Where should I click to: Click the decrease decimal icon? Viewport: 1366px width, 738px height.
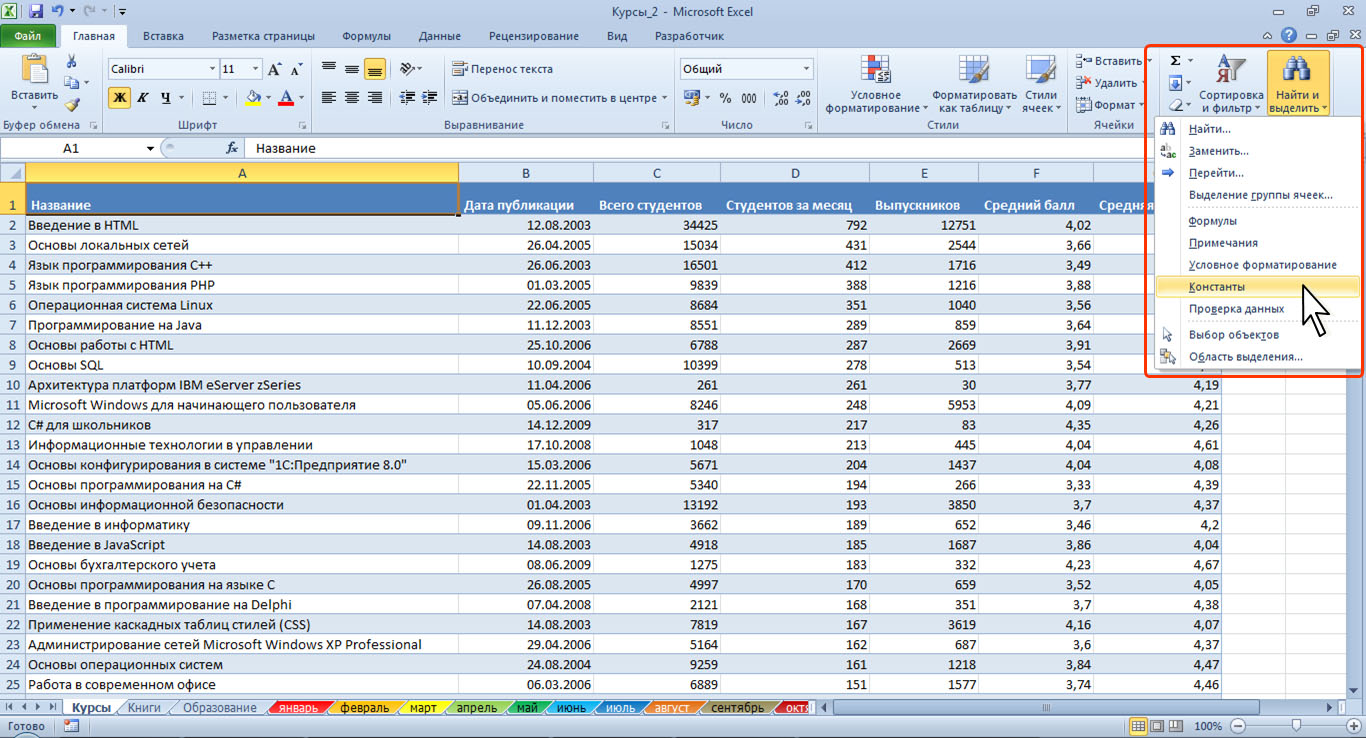point(803,98)
